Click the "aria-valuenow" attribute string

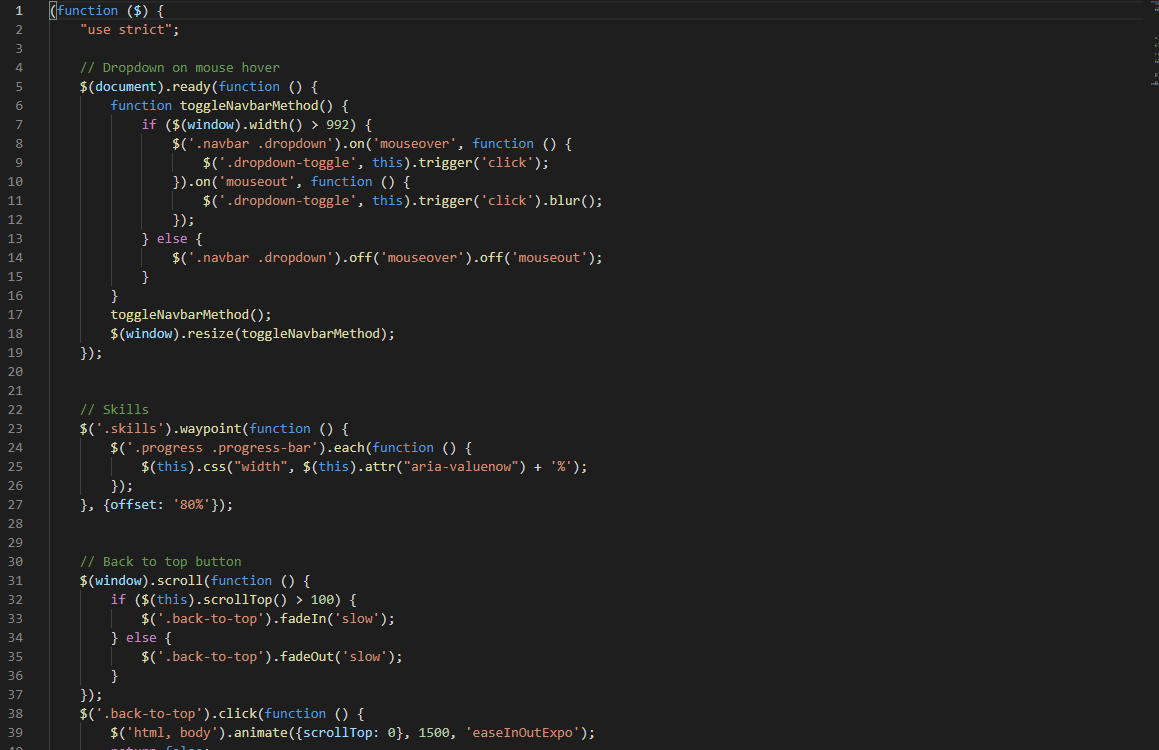[460, 467]
